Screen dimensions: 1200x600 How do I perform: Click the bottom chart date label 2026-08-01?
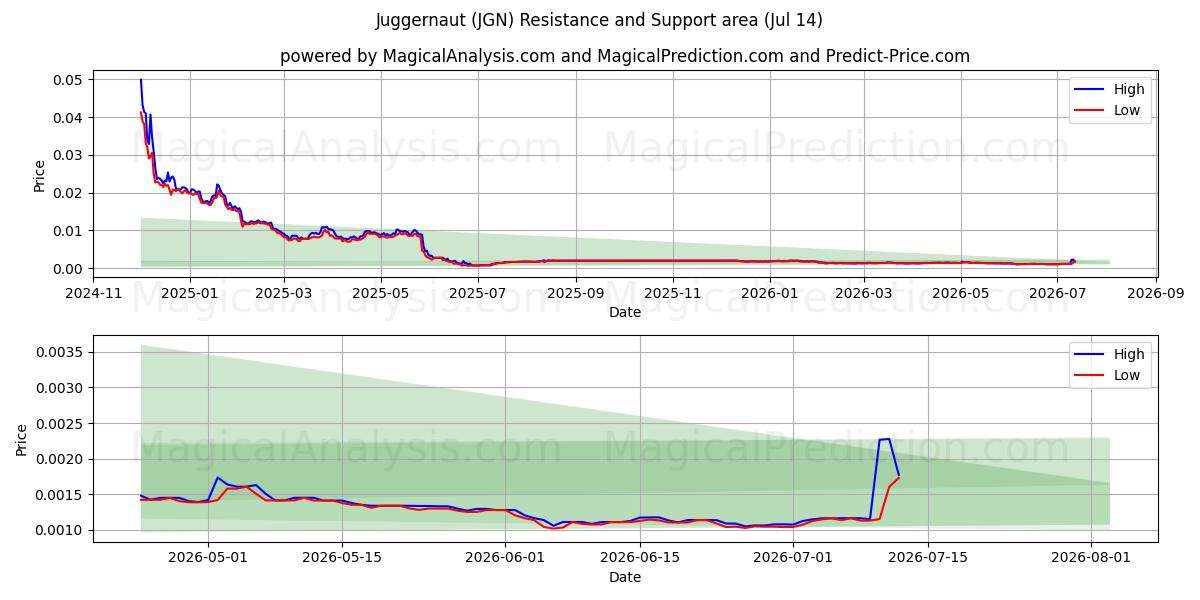tap(1090, 559)
